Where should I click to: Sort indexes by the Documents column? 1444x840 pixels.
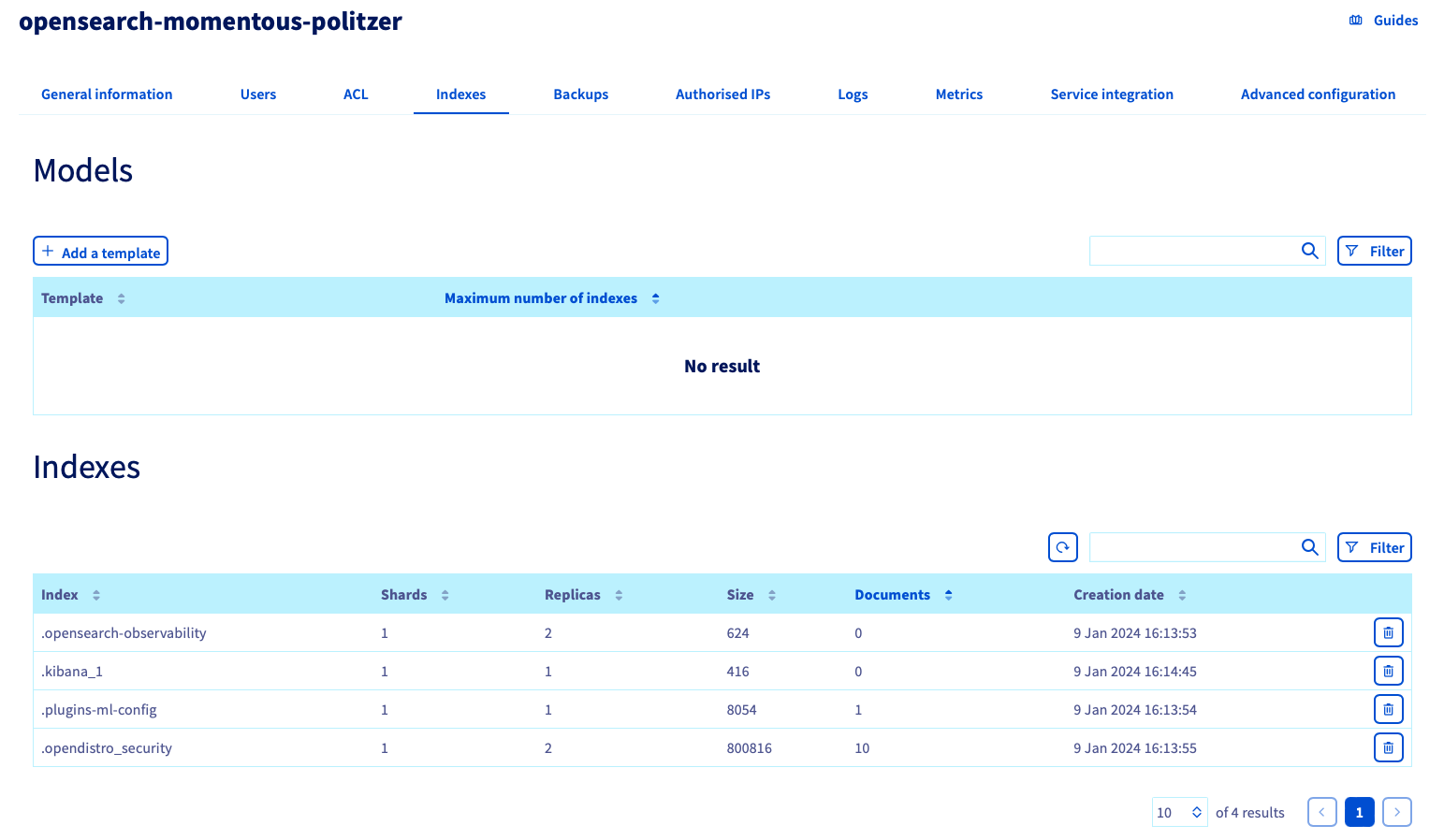coord(948,594)
